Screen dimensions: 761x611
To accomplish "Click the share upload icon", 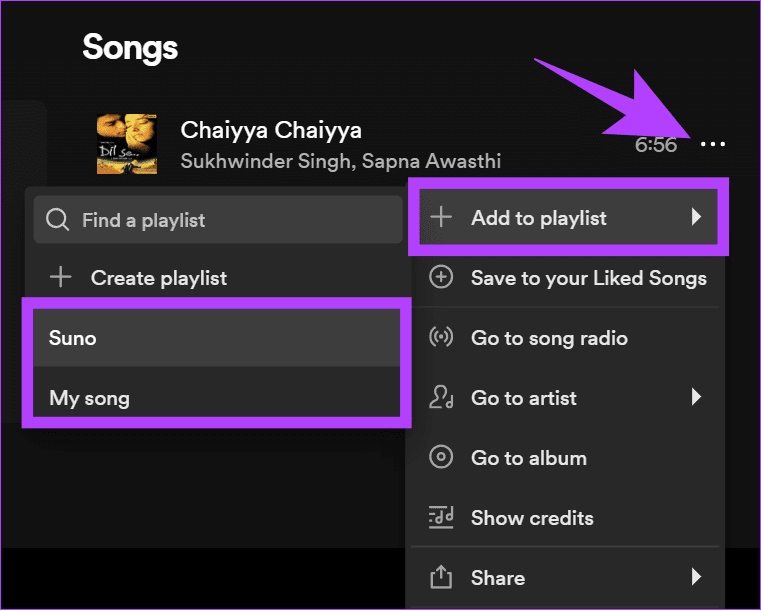I will tap(441, 577).
